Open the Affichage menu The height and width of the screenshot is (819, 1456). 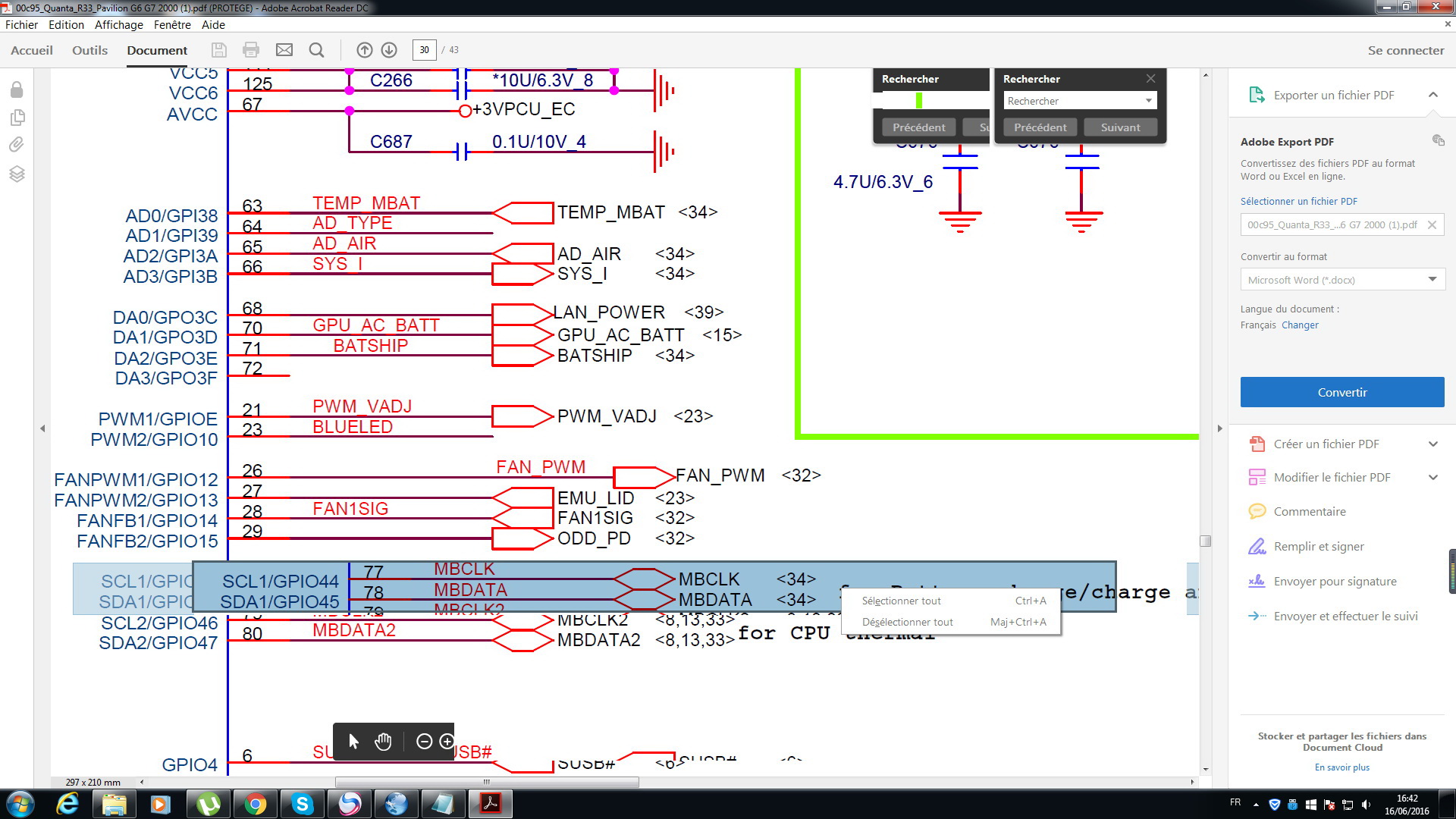tap(118, 24)
